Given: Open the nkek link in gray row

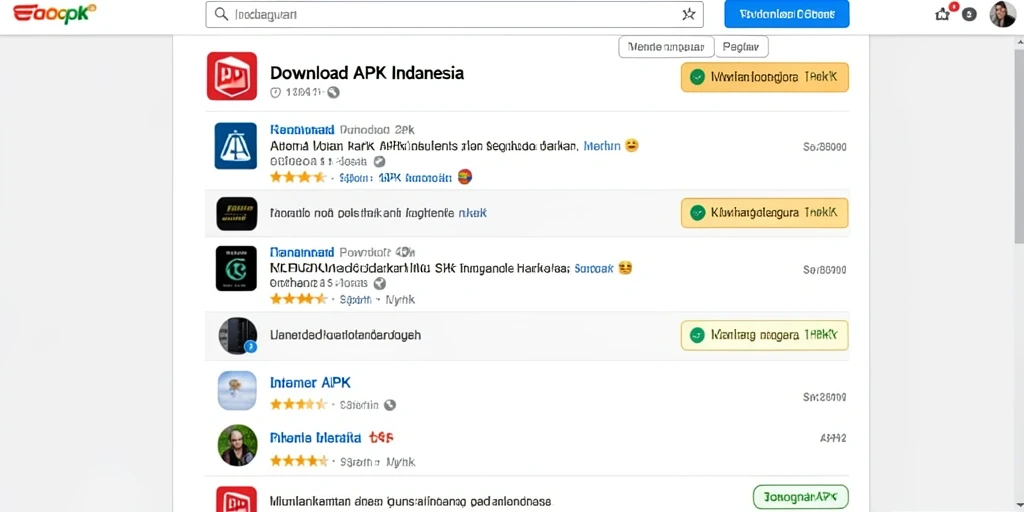Looking at the screenshot, I should [x=472, y=213].
